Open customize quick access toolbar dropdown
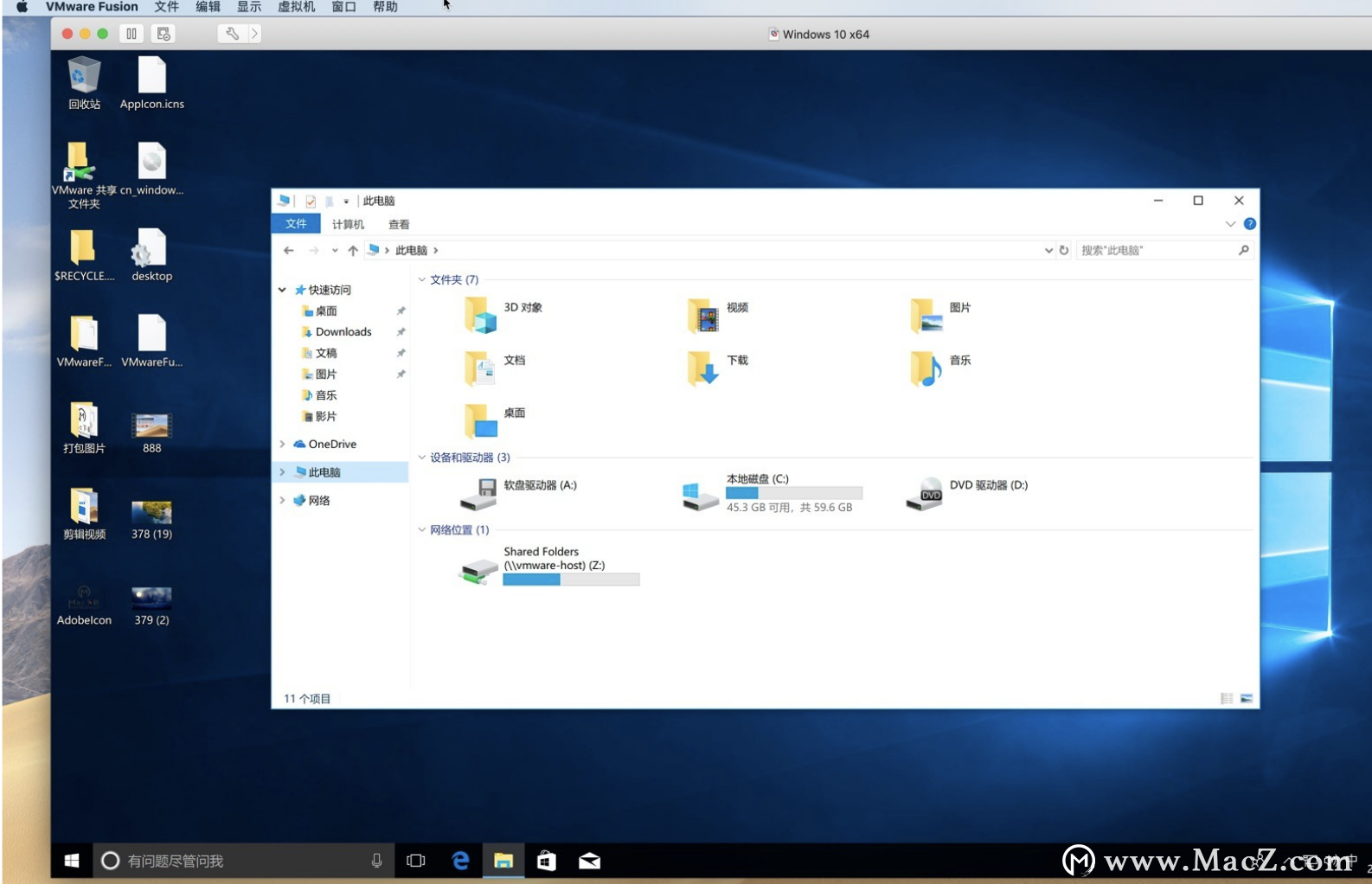Viewport: 1372px width, 884px height. pyautogui.click(x=346, y=202)
